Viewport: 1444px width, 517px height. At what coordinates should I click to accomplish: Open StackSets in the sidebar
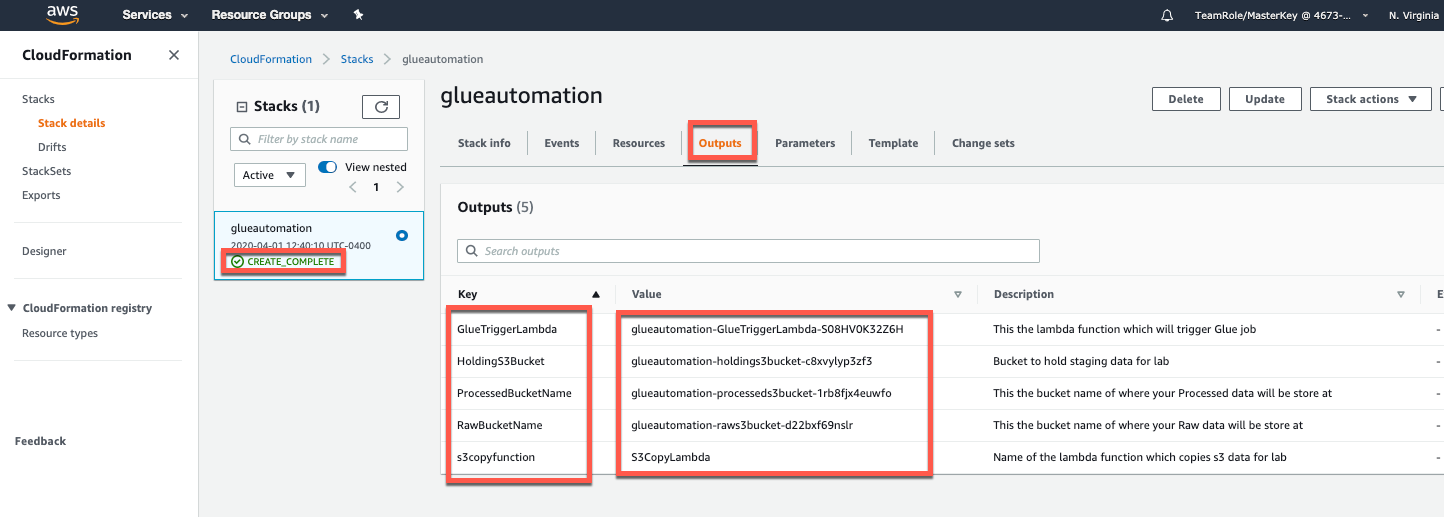click(46, 171)
